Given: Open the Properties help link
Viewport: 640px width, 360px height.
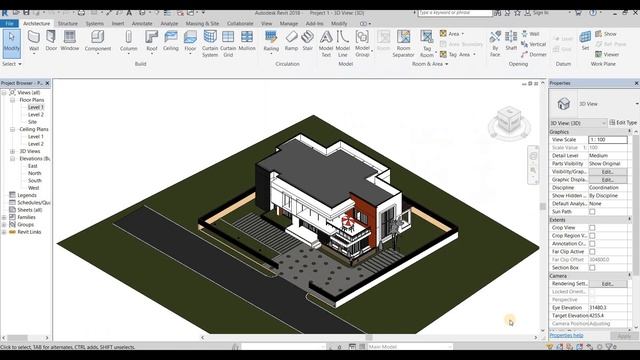Looking at the screenshot, I should coord(566,336).
